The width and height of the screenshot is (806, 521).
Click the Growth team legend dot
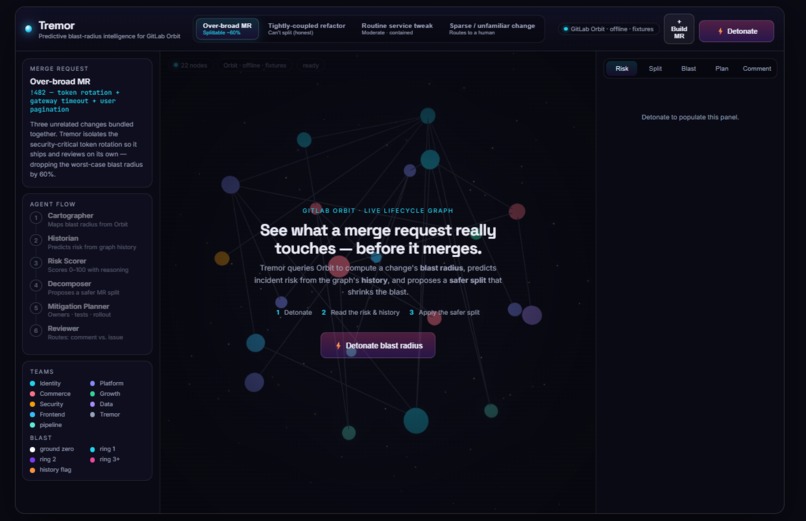click(x=93, y=394)
